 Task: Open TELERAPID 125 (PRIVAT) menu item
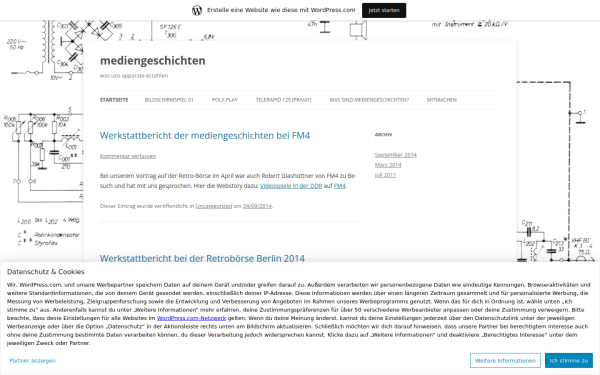pyautogui.click(x=284, y=100)
